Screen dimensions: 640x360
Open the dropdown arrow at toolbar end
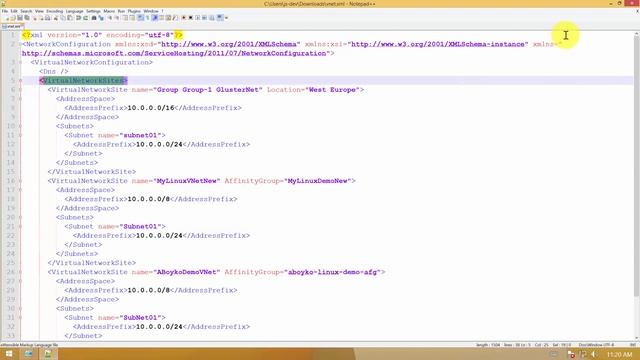(x=227, y=18)
